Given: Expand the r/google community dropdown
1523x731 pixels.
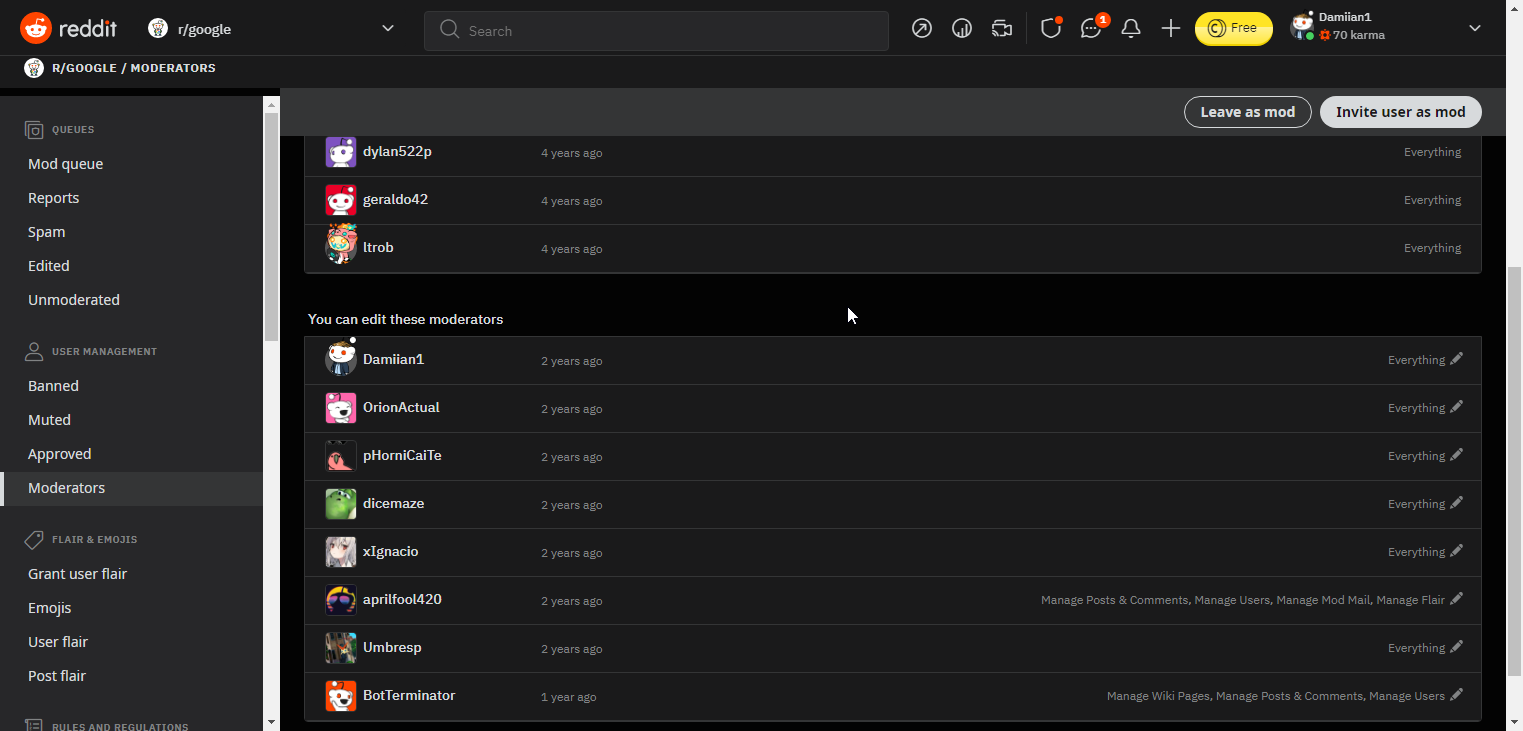Looking at the screenshot, I should click(388, 28).
